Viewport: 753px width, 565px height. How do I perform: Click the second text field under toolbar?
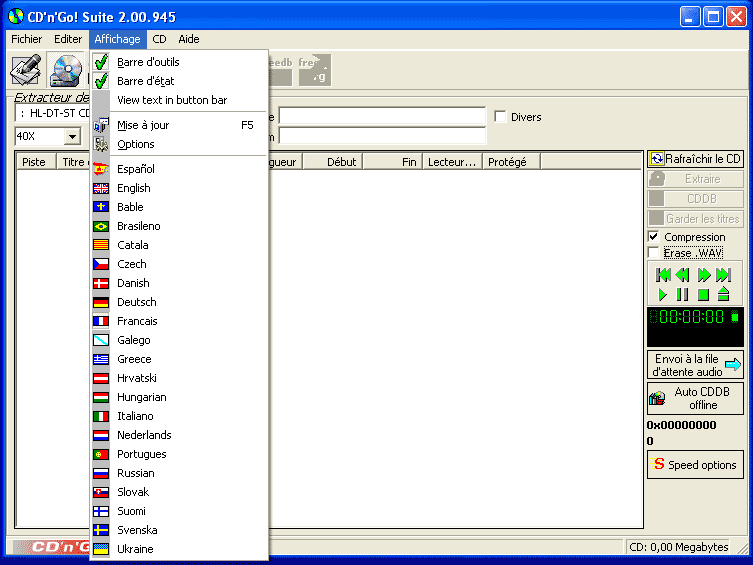click(382, 136)
